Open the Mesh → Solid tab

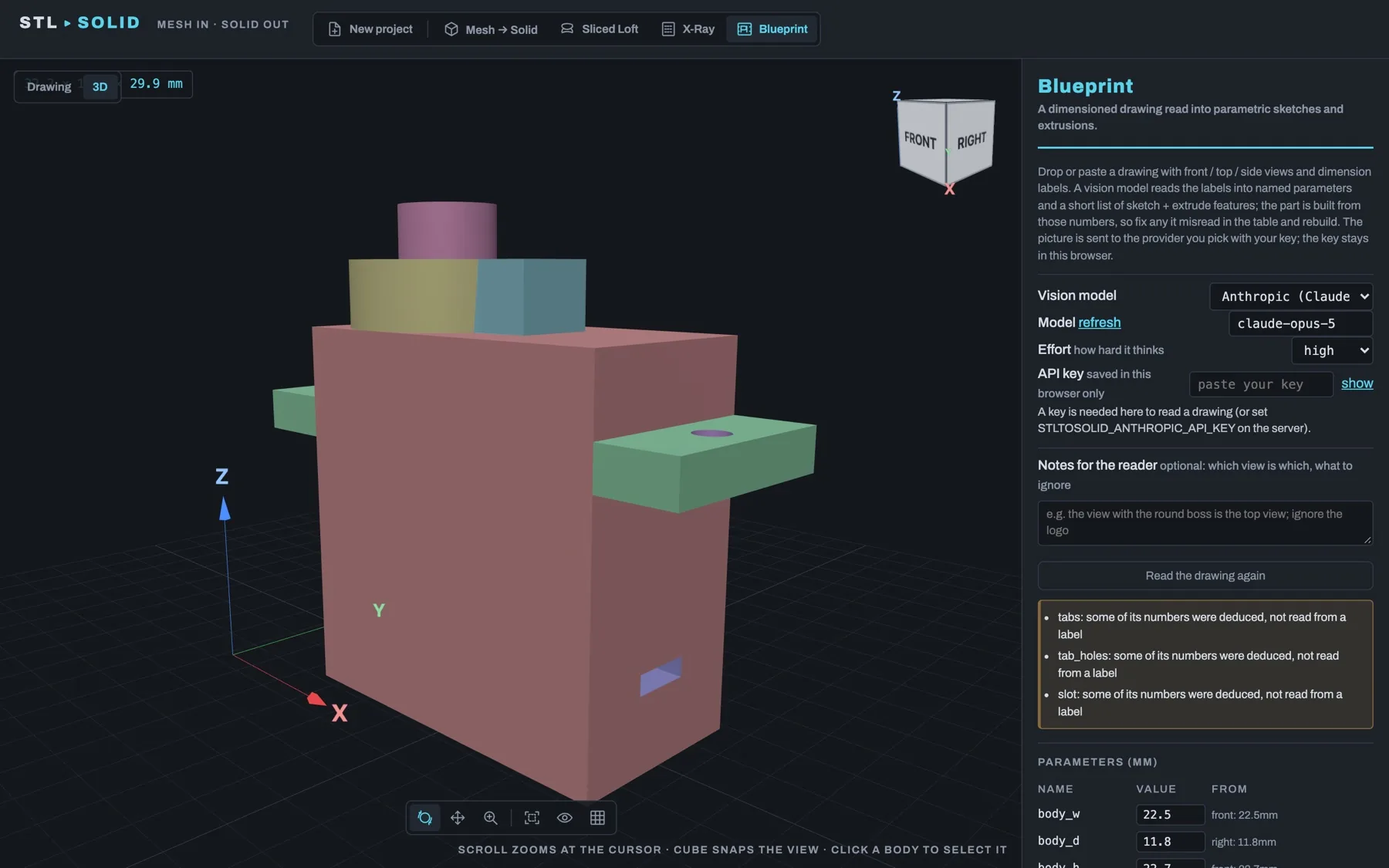pos(491,29)
